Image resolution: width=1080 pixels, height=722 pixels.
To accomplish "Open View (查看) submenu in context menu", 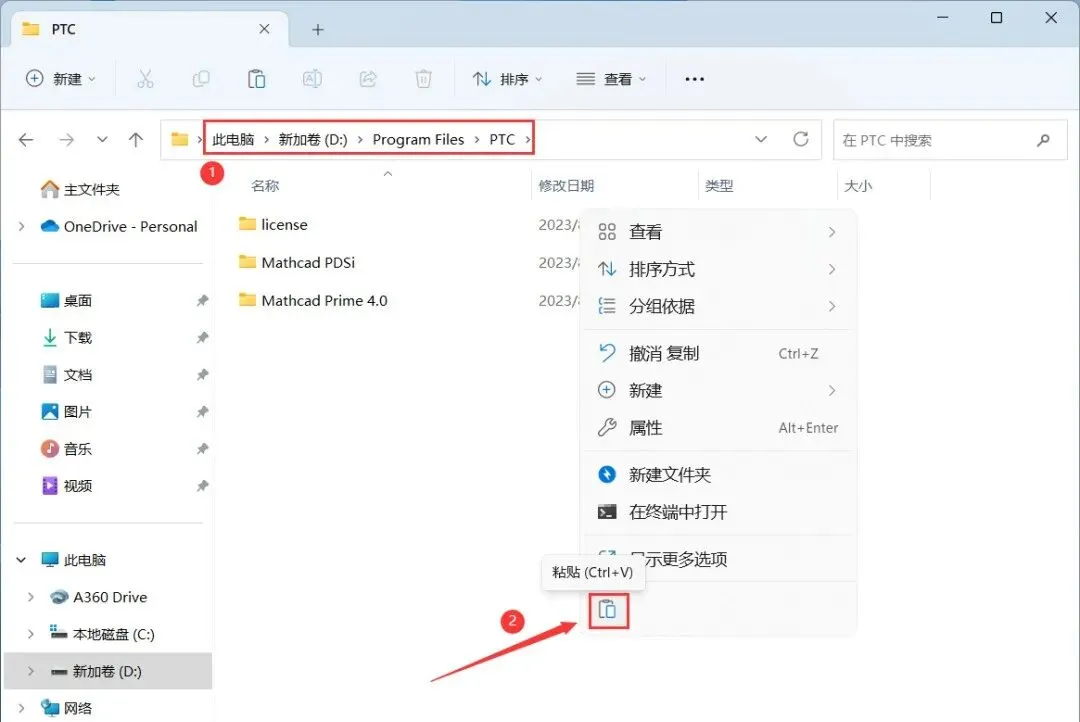I will pyautogui.click(x=718, y=232).
